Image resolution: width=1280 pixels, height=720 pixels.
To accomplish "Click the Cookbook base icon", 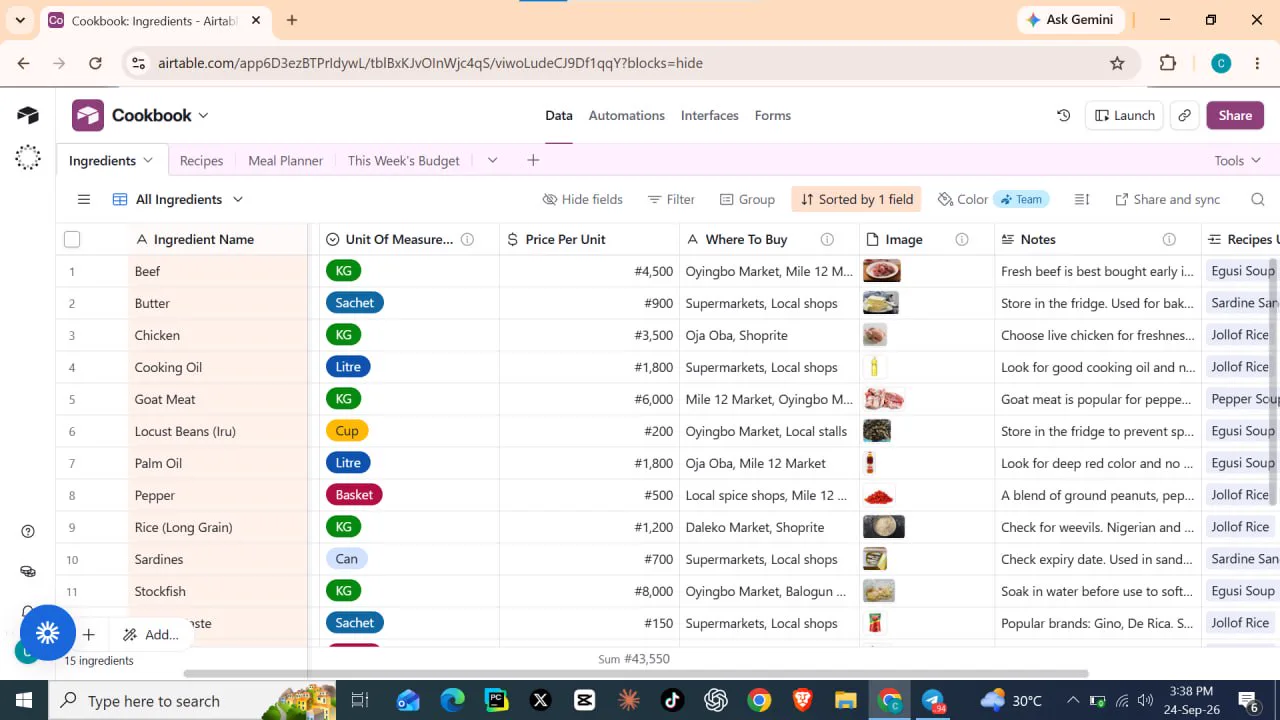I will click(88, 115).
